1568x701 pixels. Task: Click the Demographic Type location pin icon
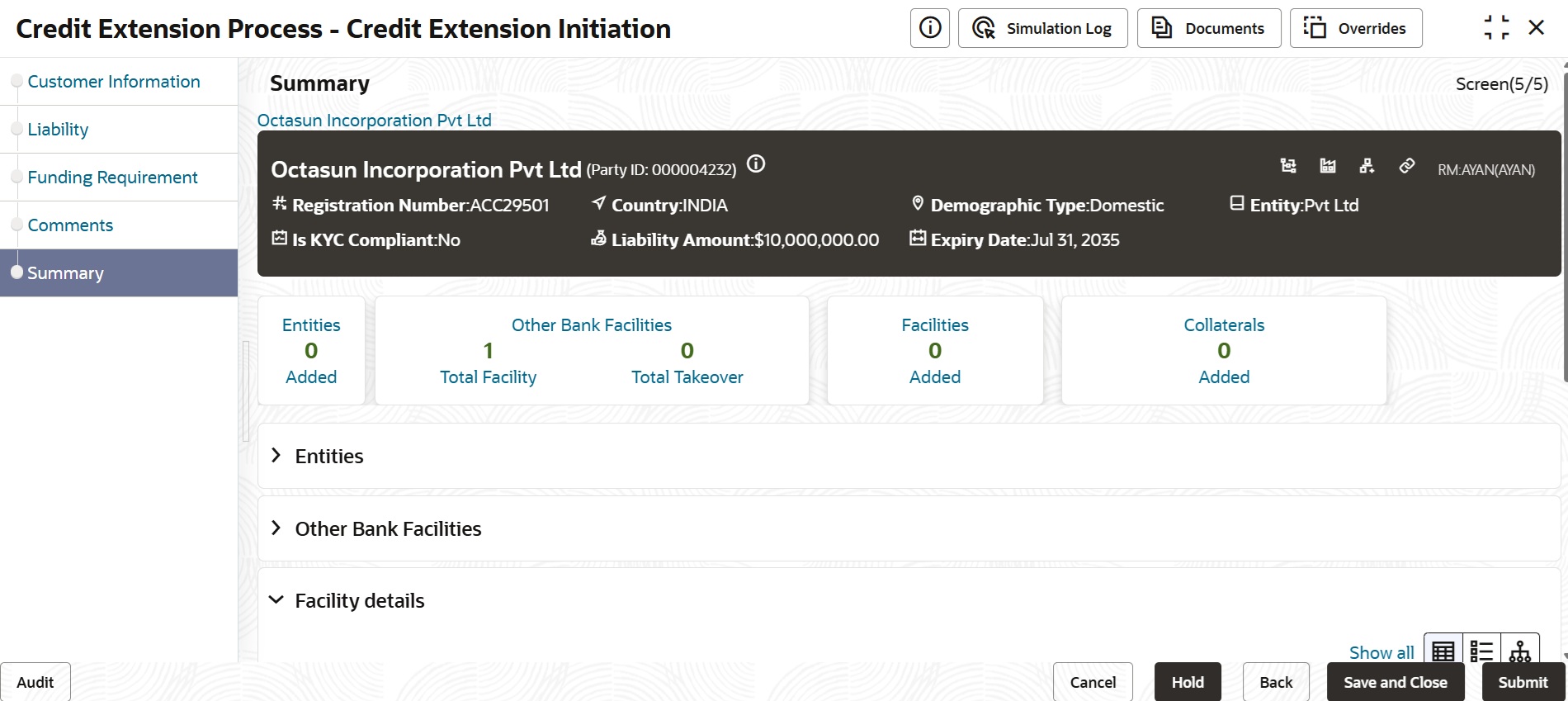click(918, 203)
